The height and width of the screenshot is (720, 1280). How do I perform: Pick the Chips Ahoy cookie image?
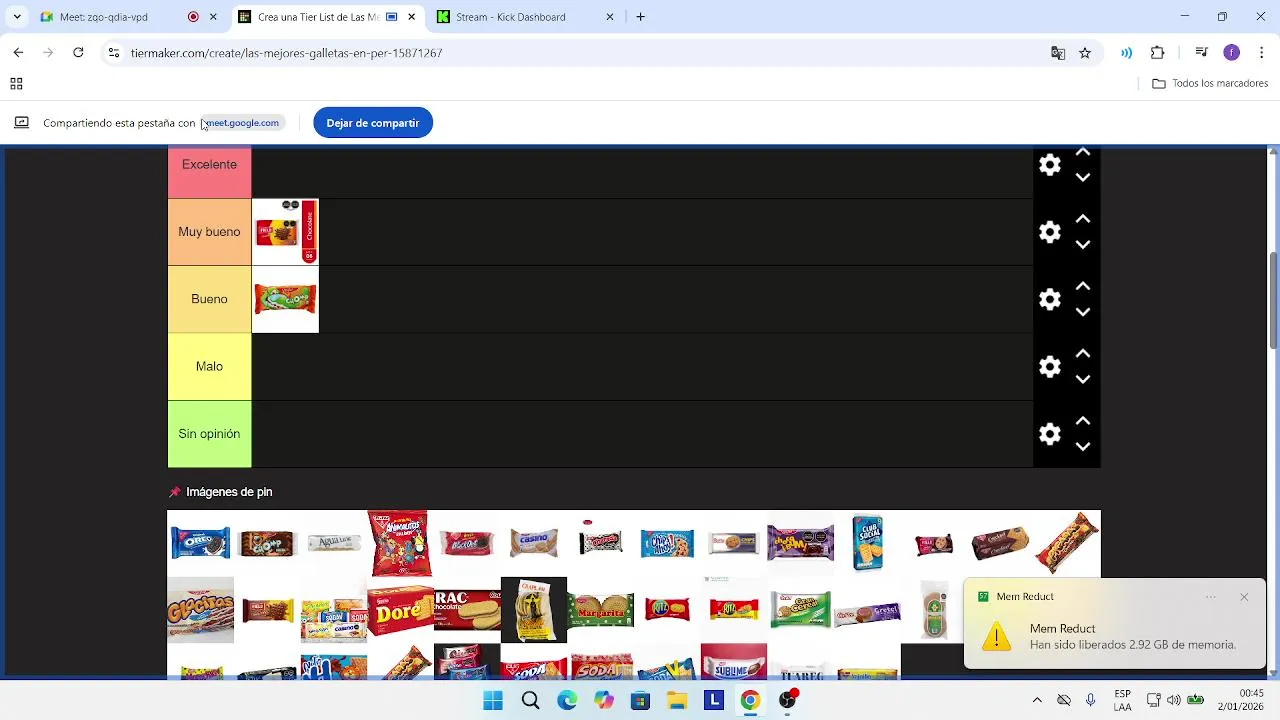(667, 544)
